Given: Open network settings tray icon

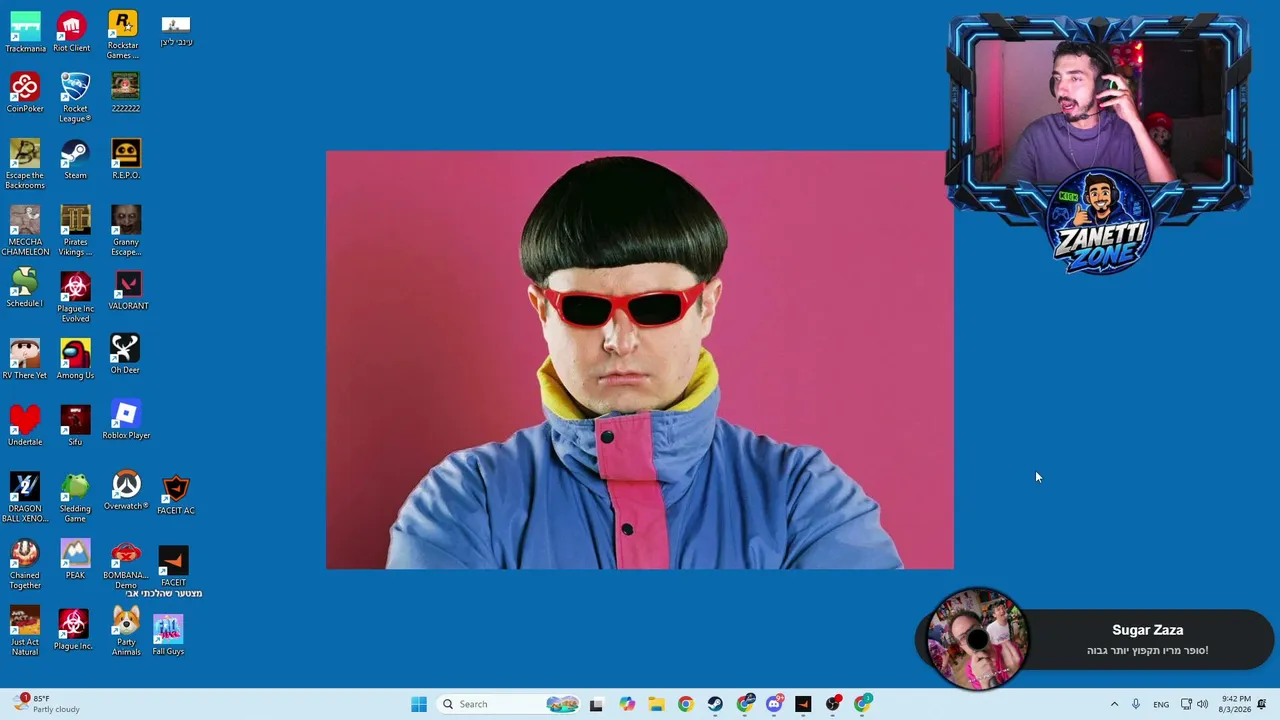Looking at the screenshot, I should [1186, 704].
